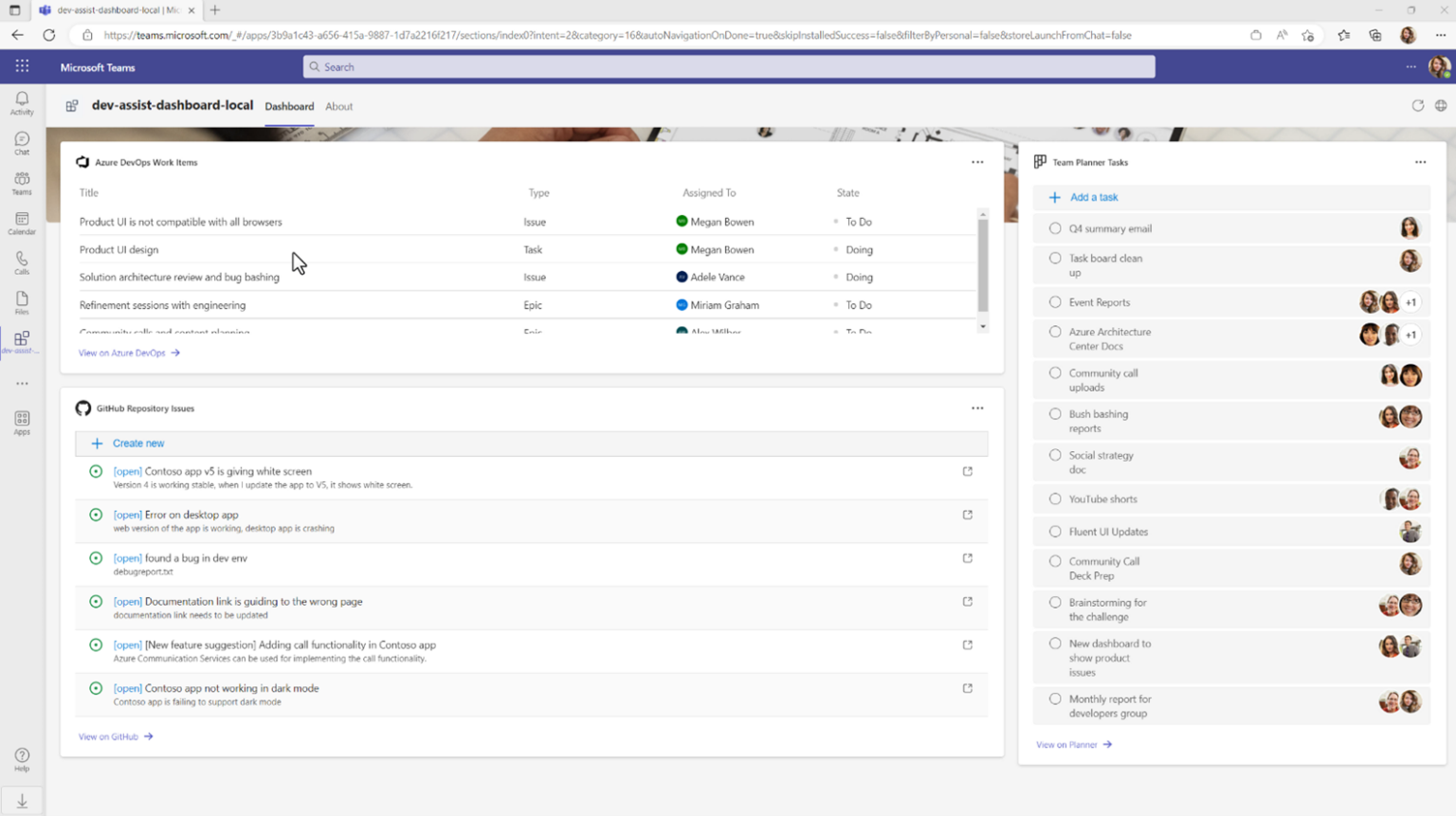Image resolution: width=1456 pixels, height=816 pixels.
Task: Open the app launcher waffle icon
Action: 22,67
